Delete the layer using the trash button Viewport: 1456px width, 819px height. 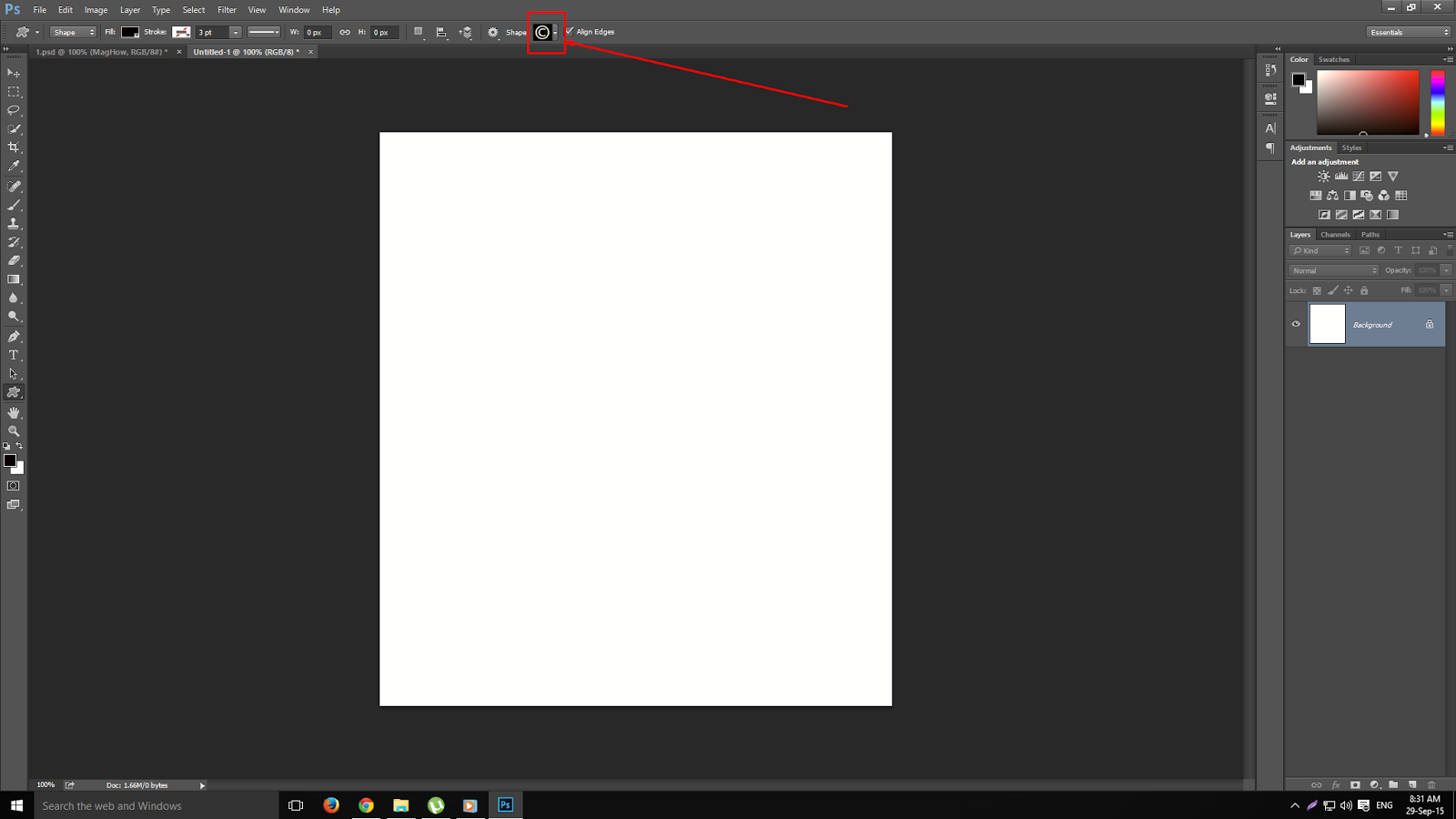coord(1431,784)
